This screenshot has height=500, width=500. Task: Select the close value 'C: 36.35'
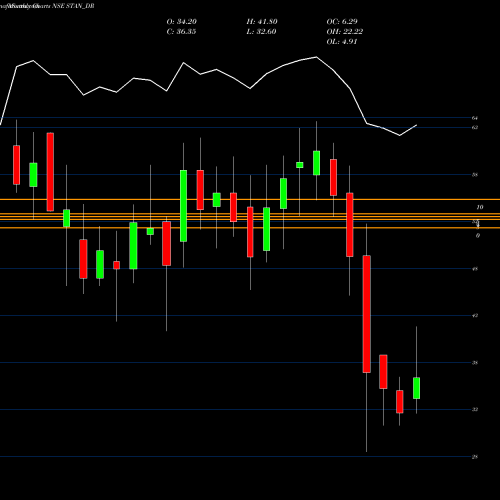[181, 32]
